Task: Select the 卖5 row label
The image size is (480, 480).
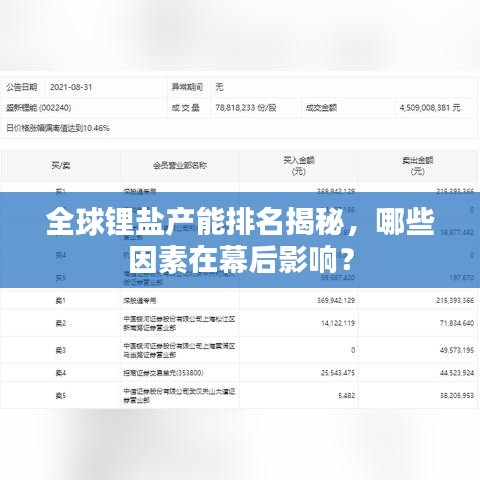Action: 61,396
